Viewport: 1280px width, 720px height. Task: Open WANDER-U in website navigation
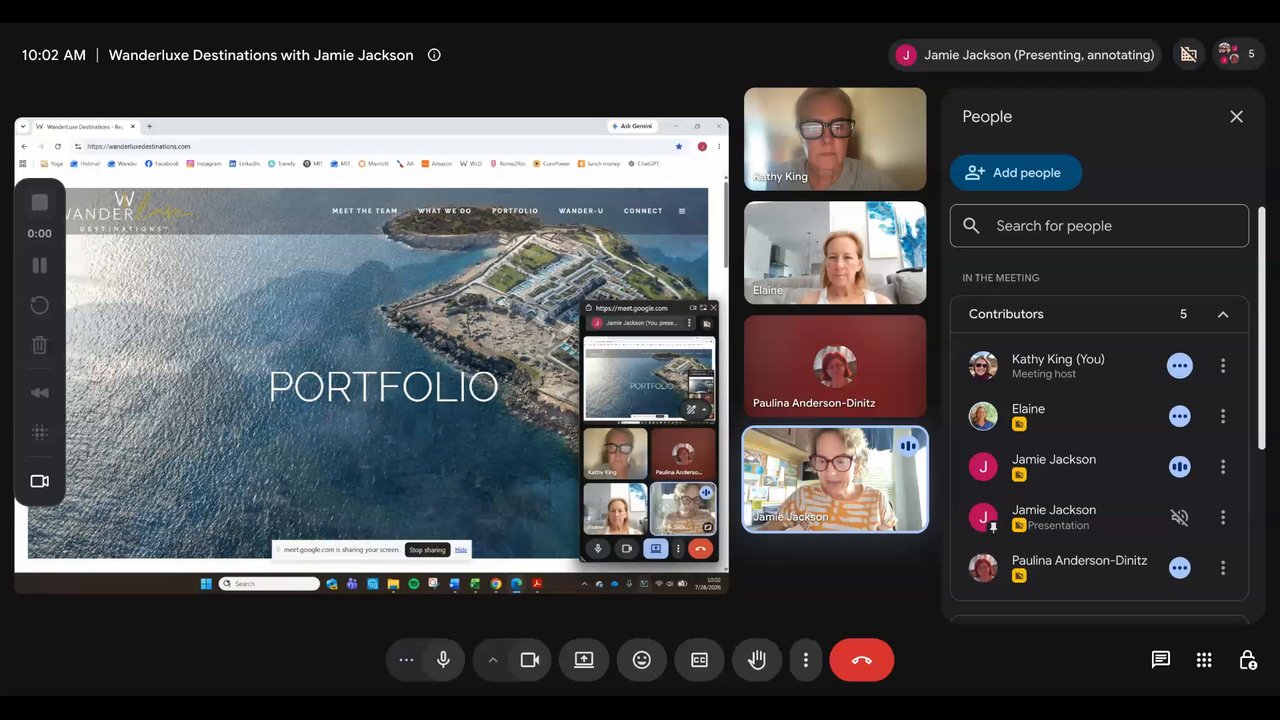pos(581,211)
